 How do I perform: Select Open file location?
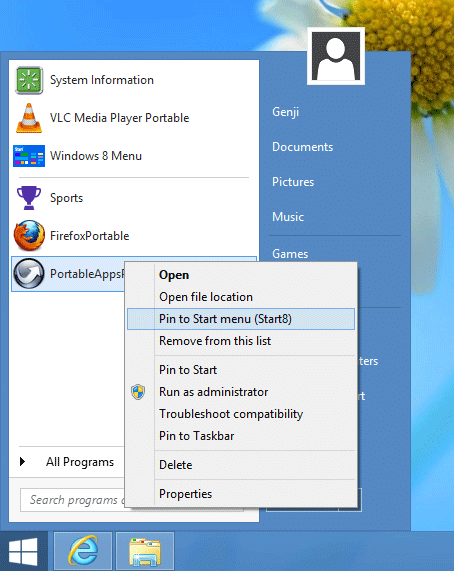click(x=241, y=297)
